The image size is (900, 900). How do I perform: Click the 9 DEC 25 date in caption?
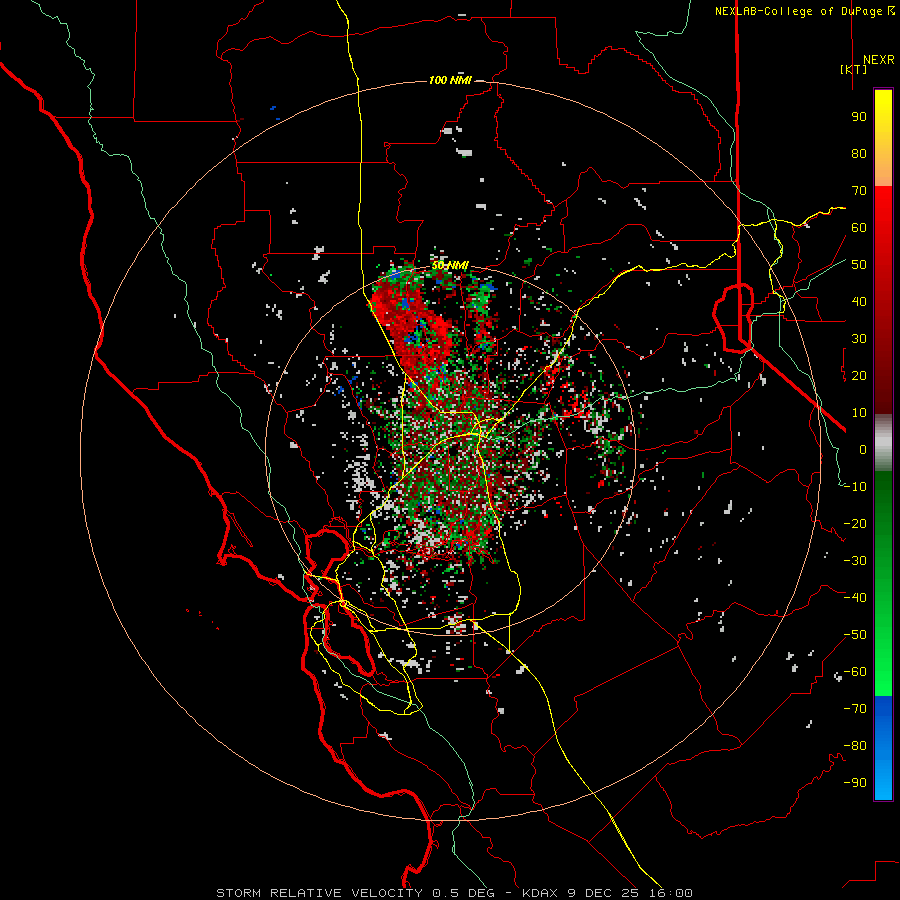pyautogui.click(x=603, y=893)
